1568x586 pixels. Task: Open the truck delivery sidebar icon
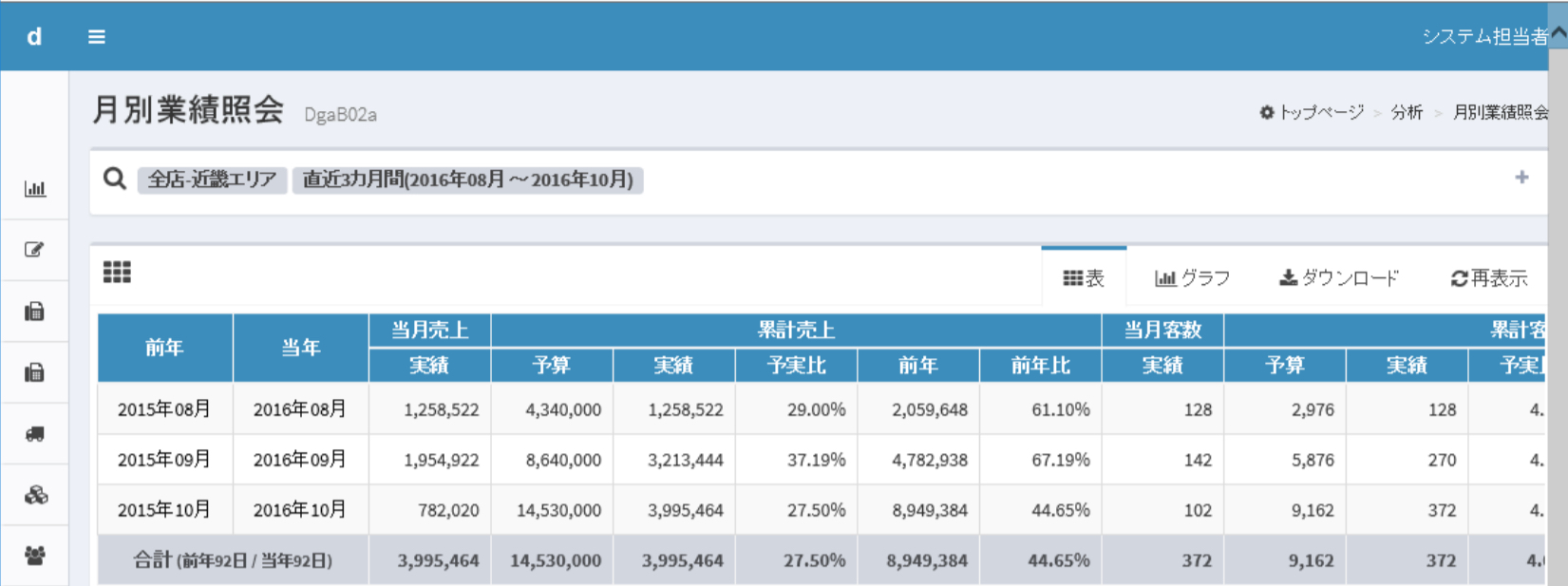[x=35, y=434]
